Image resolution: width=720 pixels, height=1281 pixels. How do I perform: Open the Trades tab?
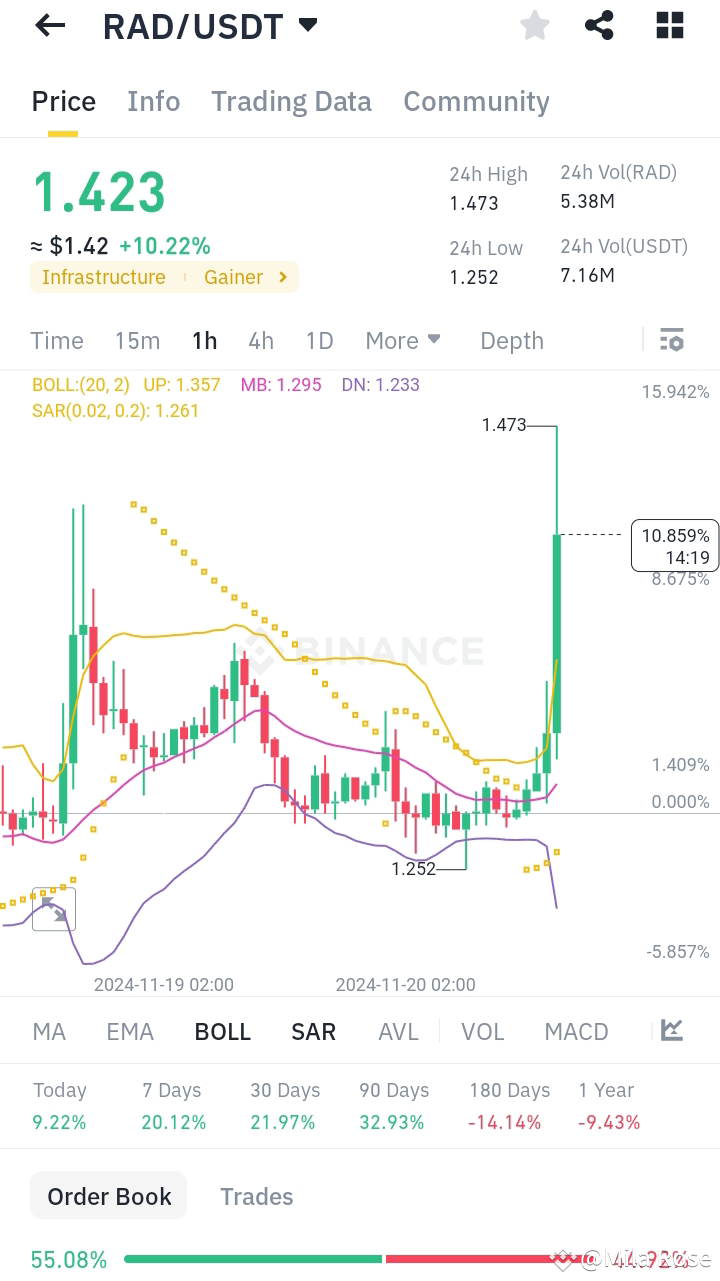[256, 1196]
